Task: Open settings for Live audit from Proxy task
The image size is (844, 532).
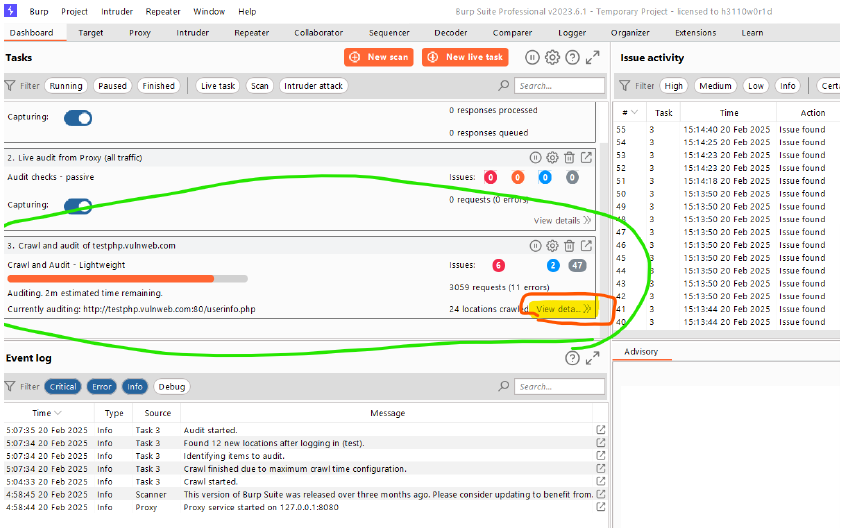Action: 552,158
